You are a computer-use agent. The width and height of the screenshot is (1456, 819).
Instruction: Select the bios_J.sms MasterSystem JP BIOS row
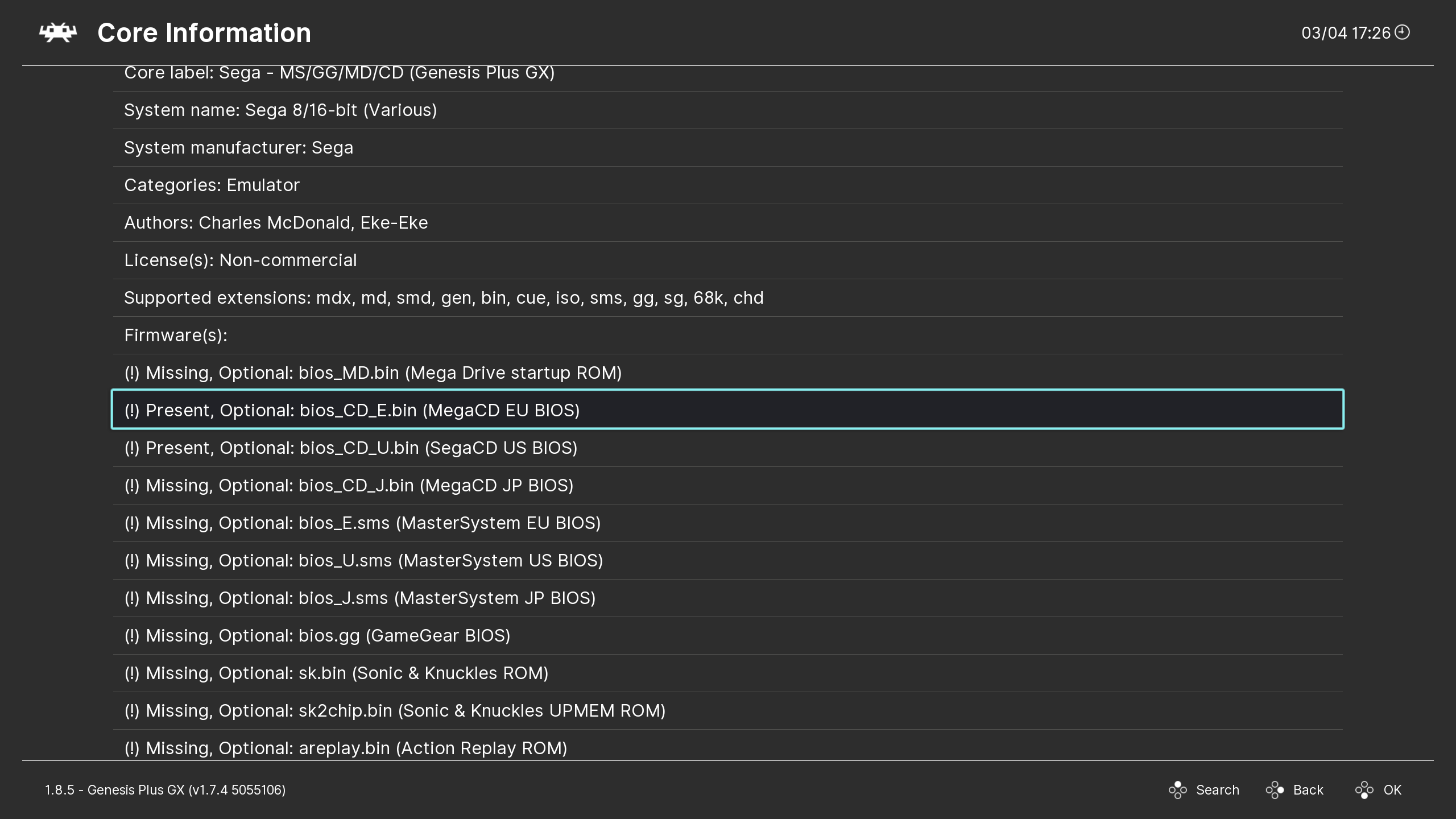point(727,598)
